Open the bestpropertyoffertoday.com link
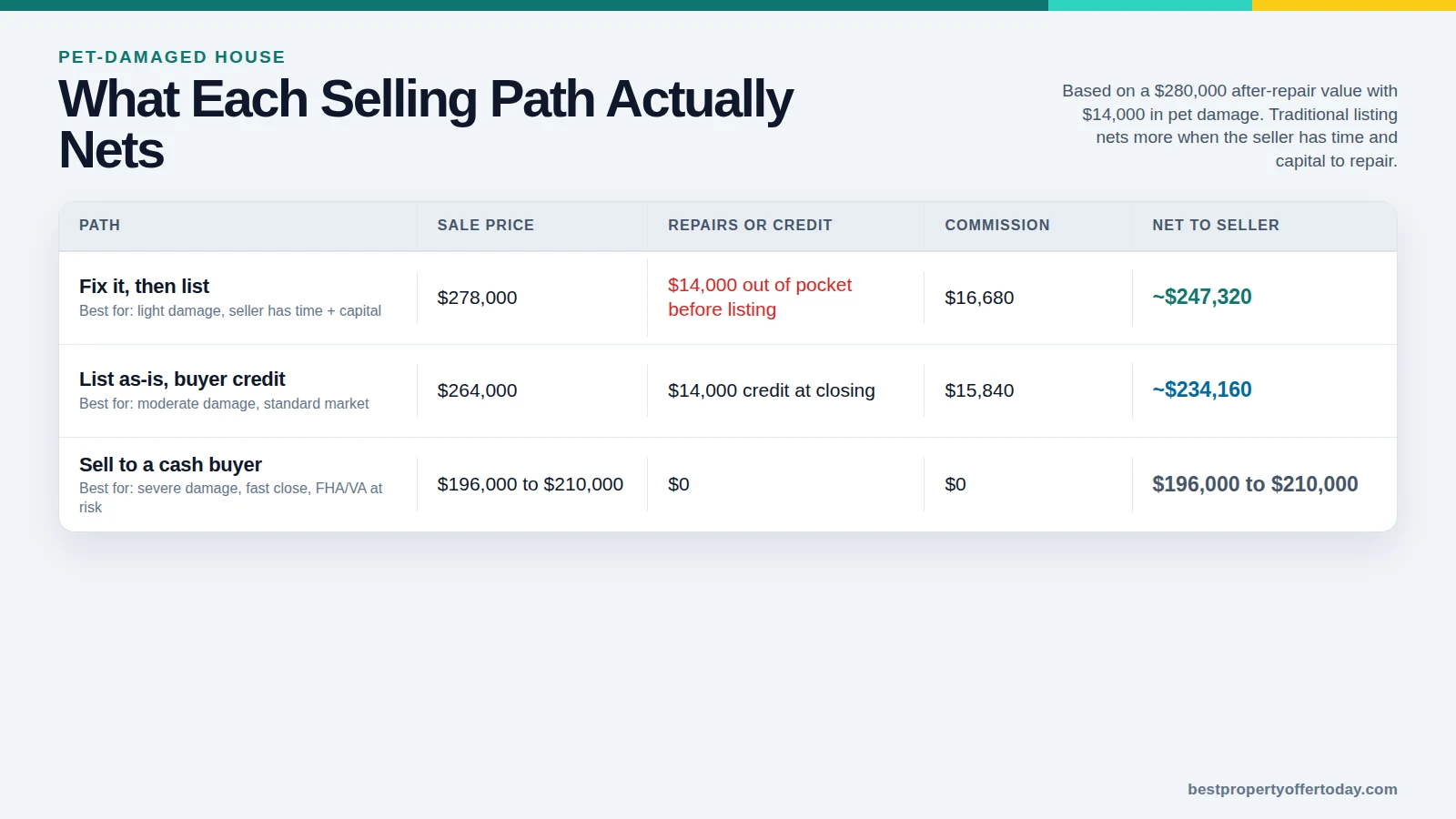Screen dimensions: 1456x819 (x=1292, y=789)
